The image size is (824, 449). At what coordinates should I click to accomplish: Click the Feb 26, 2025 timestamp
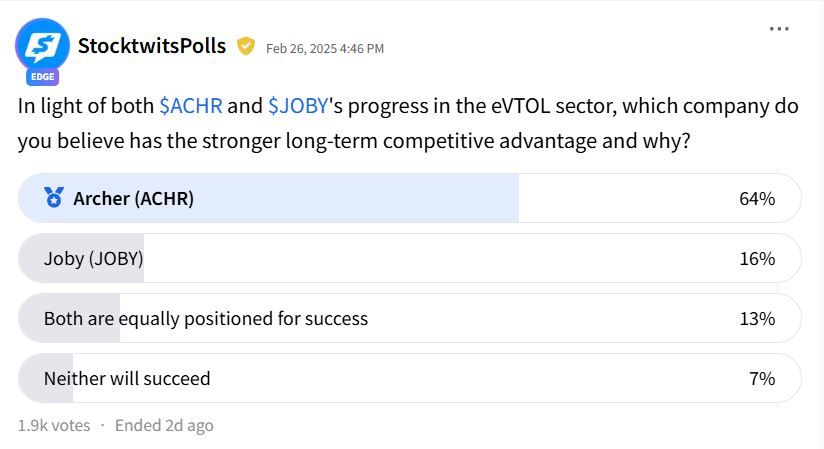tap(325, 48)
